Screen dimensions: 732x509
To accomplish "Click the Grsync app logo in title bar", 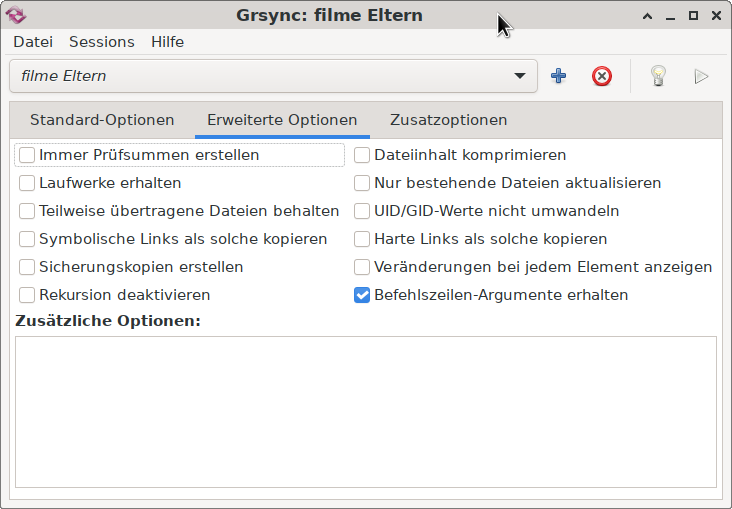I will tap(16, 15).
